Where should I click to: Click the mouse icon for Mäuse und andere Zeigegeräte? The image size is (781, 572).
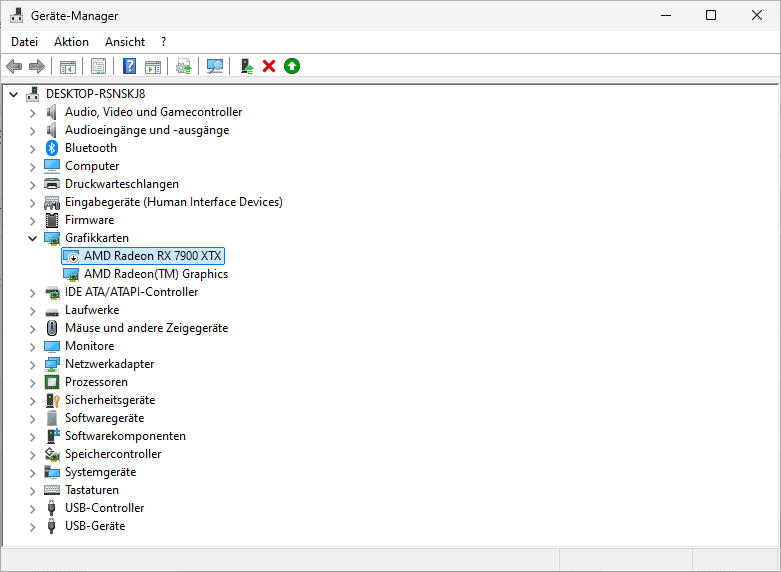(x=52, y=328)
